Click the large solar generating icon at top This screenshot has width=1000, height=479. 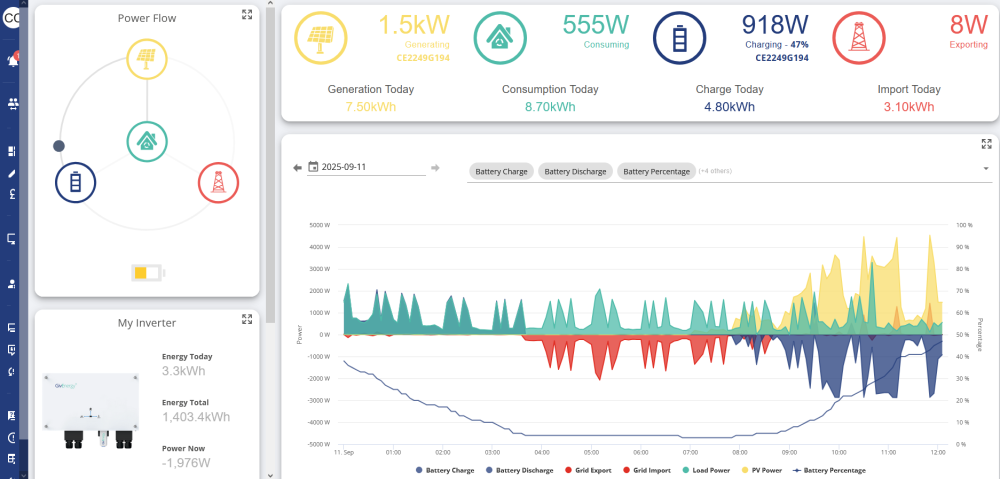pos(319,38)
